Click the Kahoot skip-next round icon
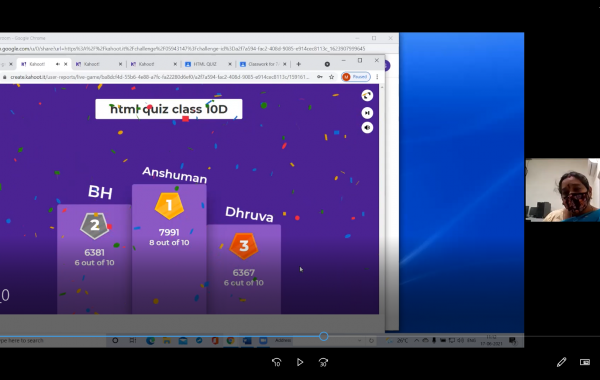 [x=367, y=113]
